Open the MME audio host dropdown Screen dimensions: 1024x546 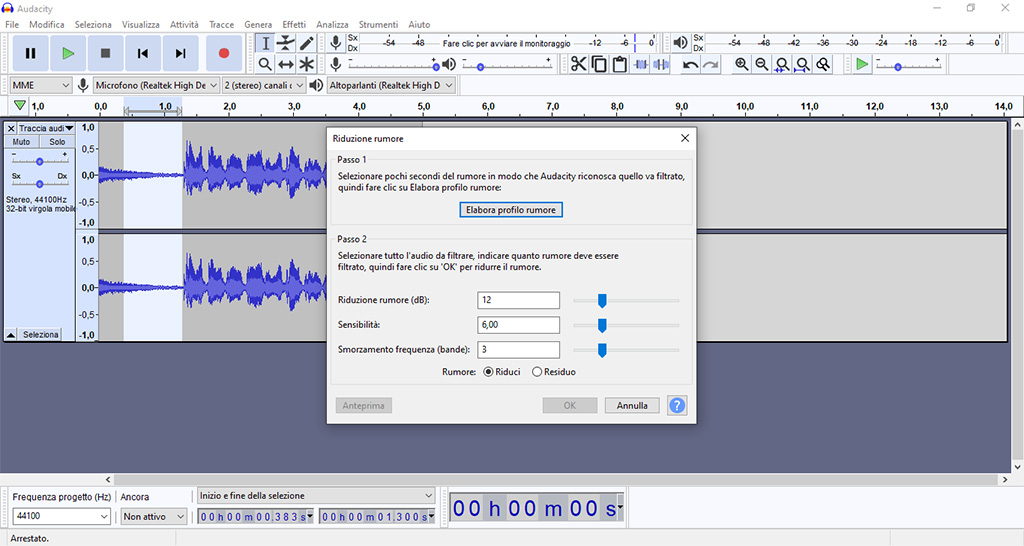point(40,86)
